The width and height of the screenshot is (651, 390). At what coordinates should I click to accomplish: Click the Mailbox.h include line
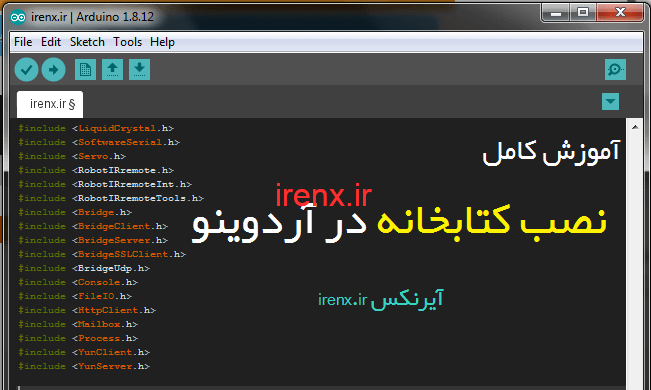pos(78,324)
